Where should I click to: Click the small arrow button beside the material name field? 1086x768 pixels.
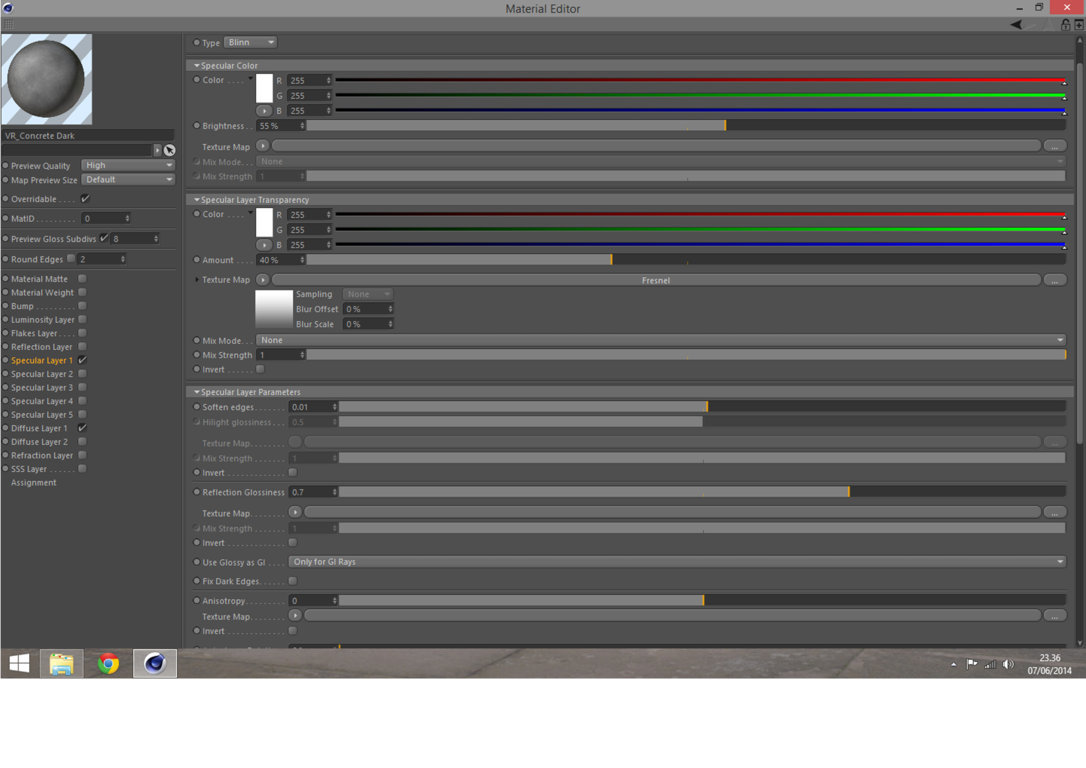point(157,150)
